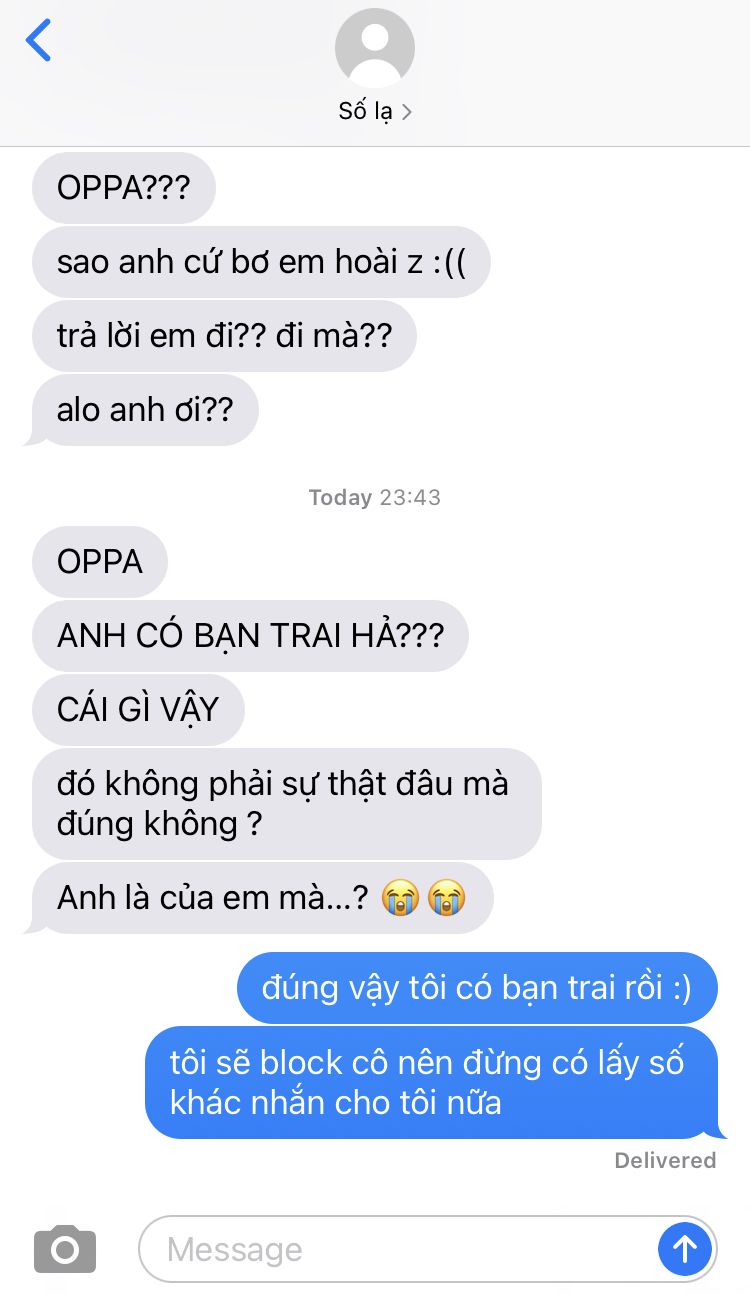Tap the 'tôi sẽ block cô' sent message

(x=434, y=1082)
